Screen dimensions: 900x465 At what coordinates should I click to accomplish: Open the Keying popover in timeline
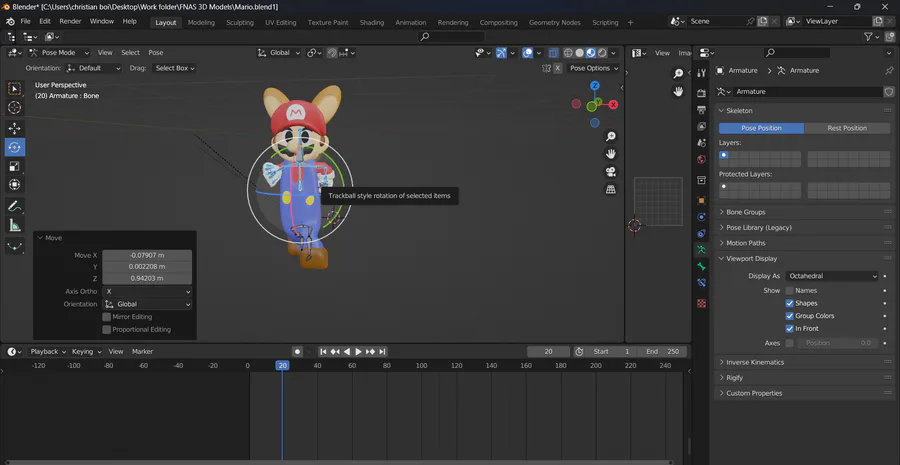click(x=86, y=351)
